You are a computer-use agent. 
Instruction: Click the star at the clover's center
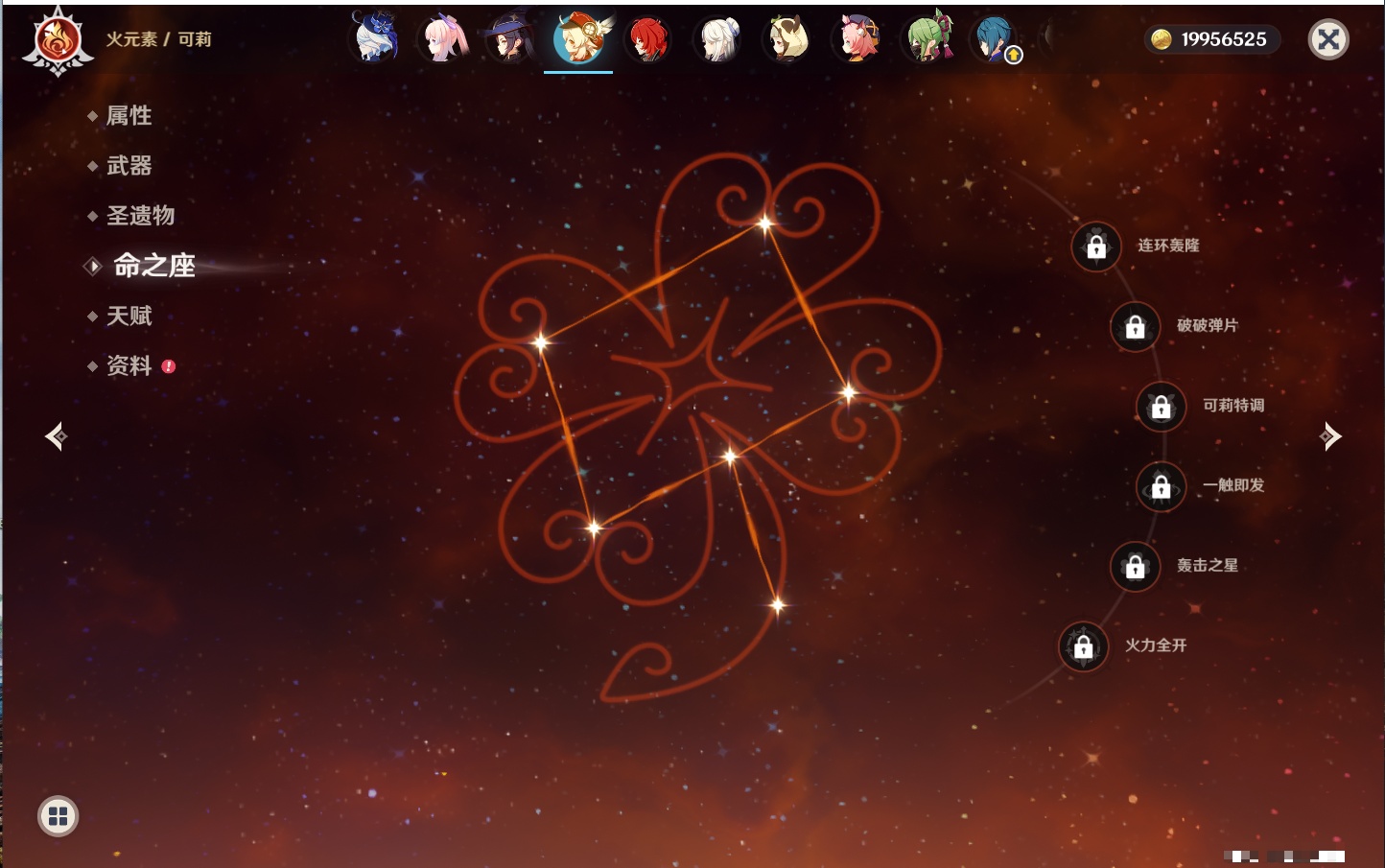pyautogui.click(x=730, y=456)
